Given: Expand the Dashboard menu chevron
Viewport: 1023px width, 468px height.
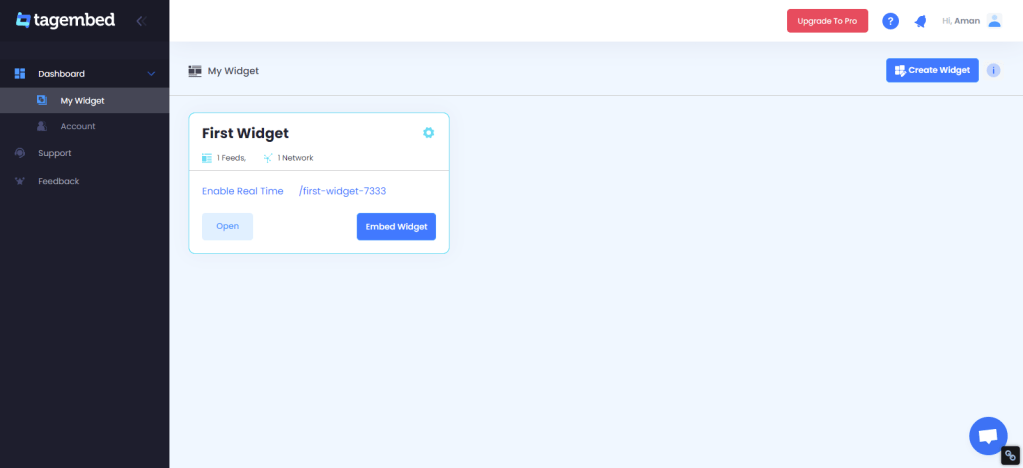Looking at the screenshot, I should 151,74.
